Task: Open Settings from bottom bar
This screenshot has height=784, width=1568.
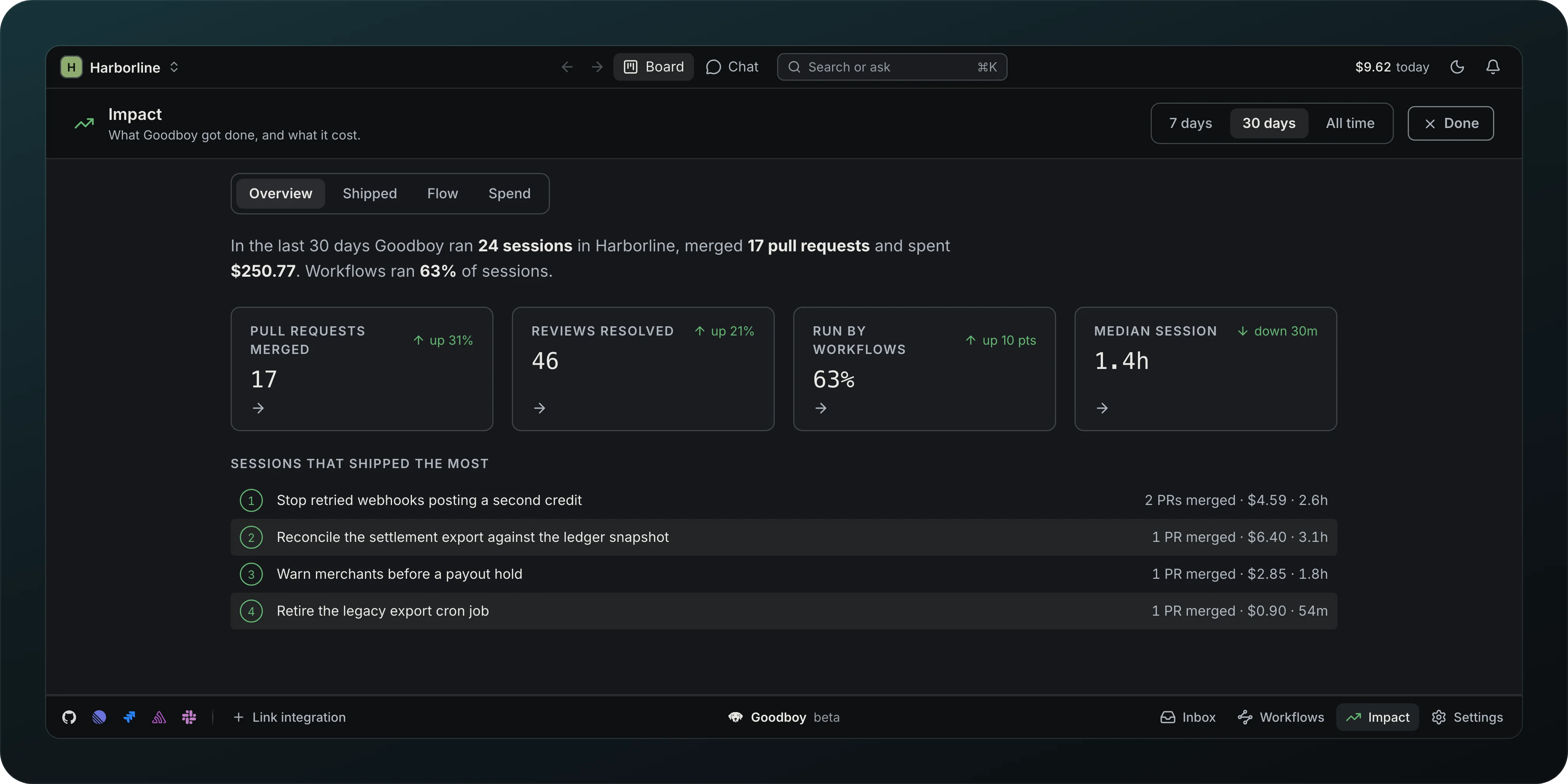Action: click(1467, 717)
